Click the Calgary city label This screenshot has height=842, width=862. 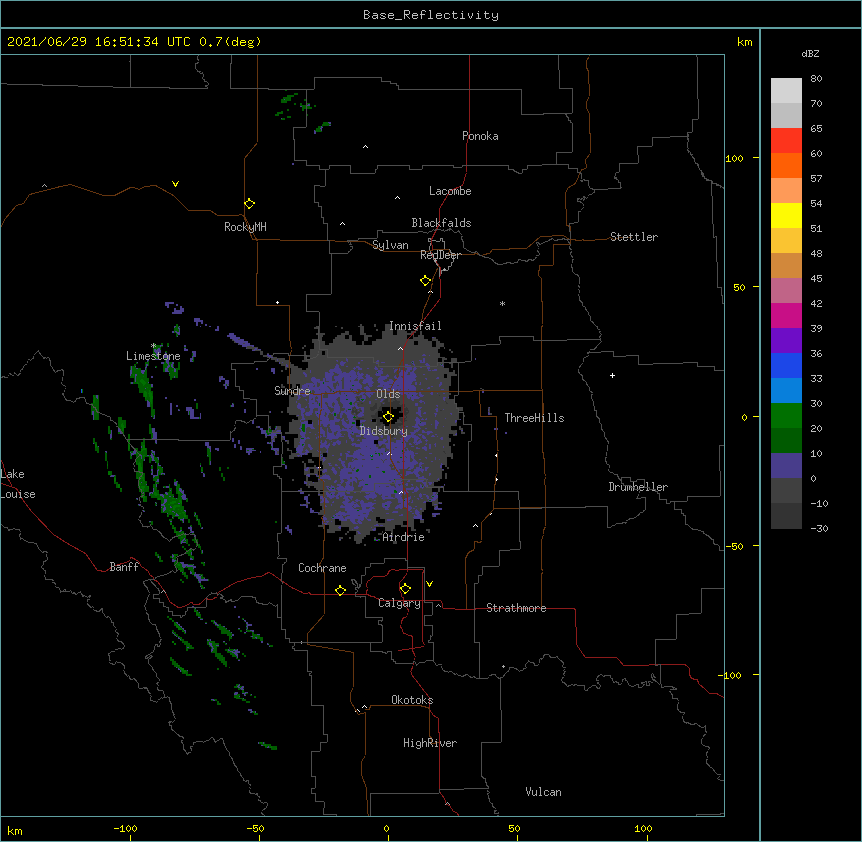pos(399,603)
